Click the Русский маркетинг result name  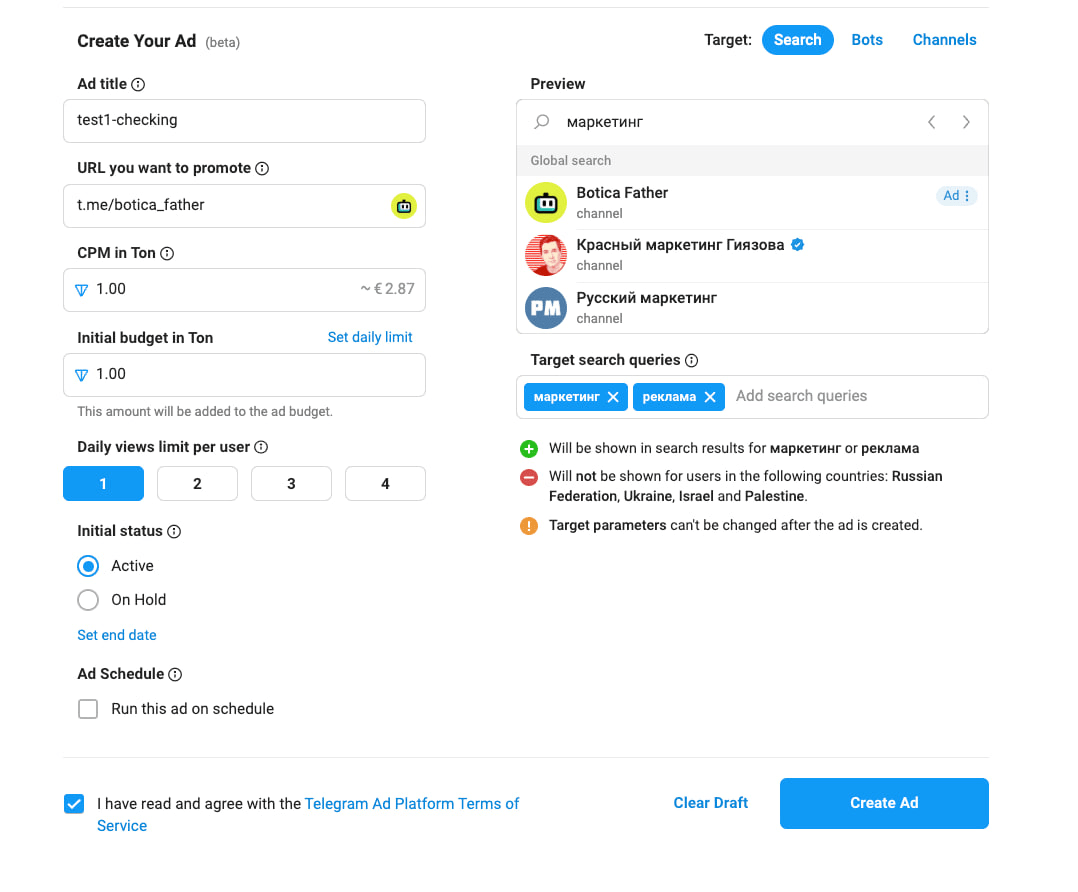coord(646,298)
